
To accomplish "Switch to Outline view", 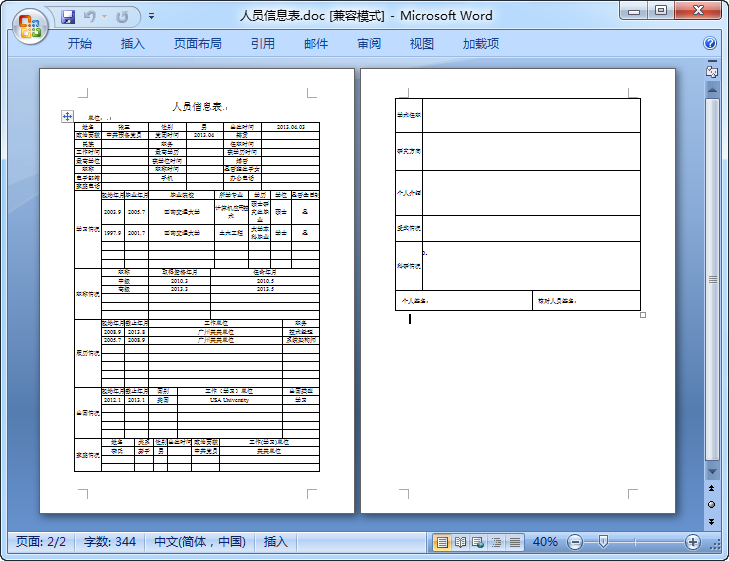I will 497,542.
